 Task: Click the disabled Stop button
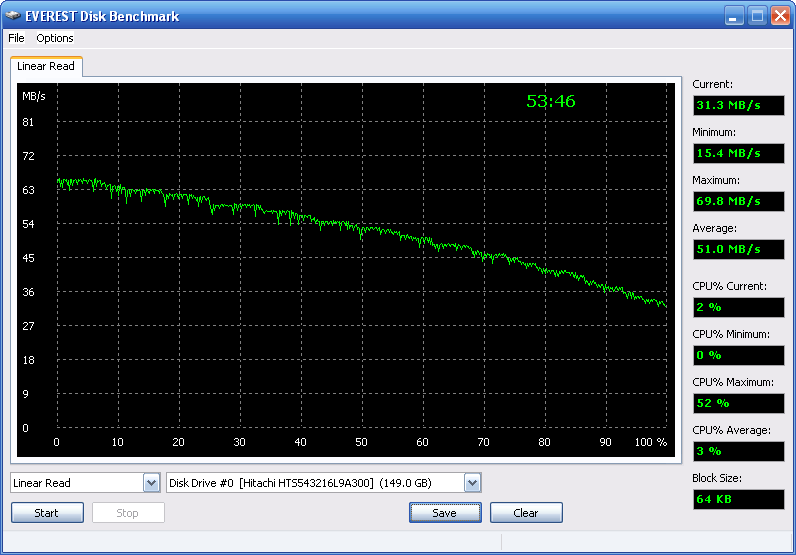tap(128, 513)
